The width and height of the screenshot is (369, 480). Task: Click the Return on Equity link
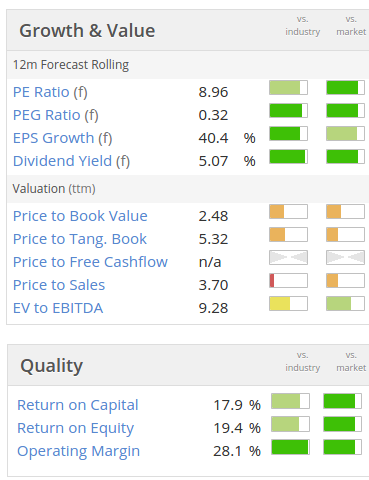point(75,428)
